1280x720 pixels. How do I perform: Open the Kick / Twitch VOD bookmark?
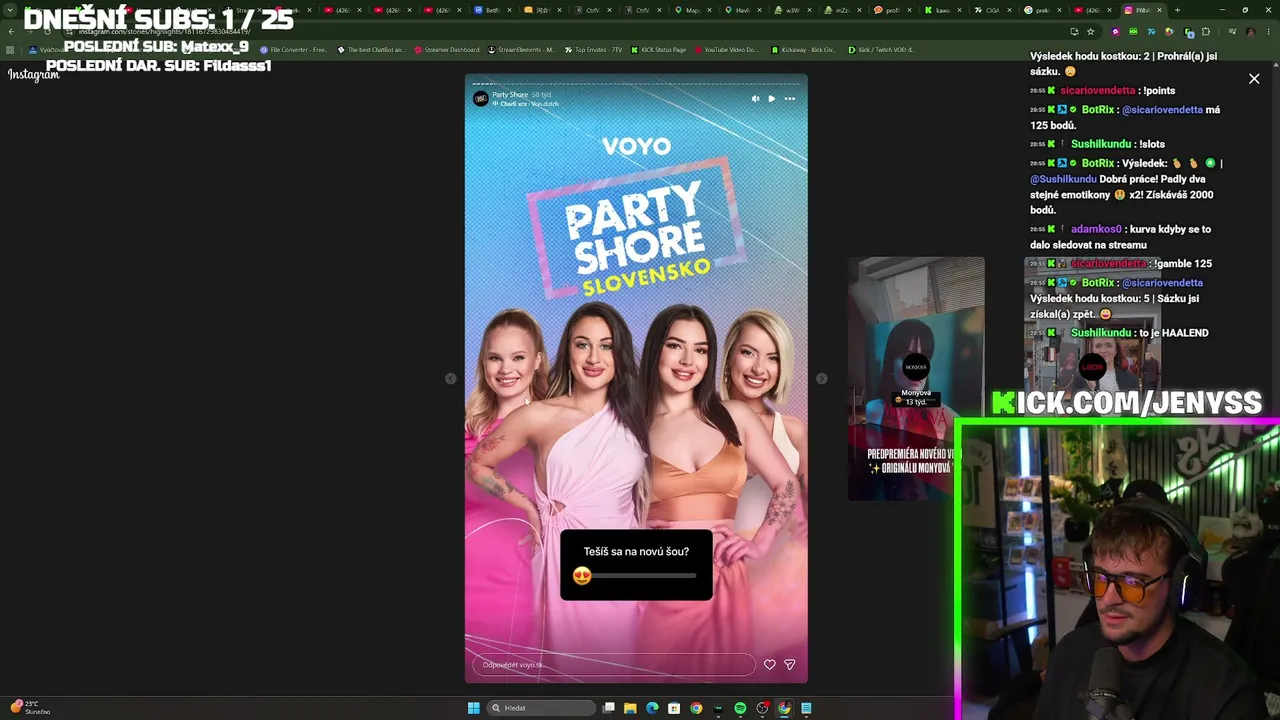coord(881,50)
